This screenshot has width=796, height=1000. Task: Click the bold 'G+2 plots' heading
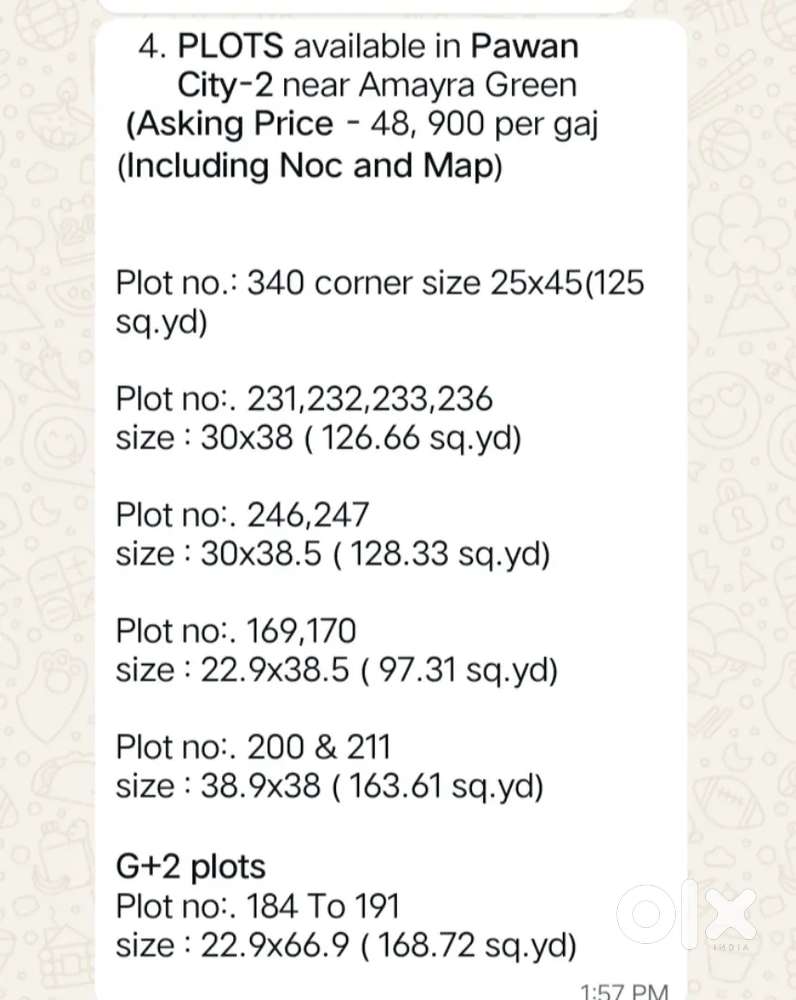point(191,865)
